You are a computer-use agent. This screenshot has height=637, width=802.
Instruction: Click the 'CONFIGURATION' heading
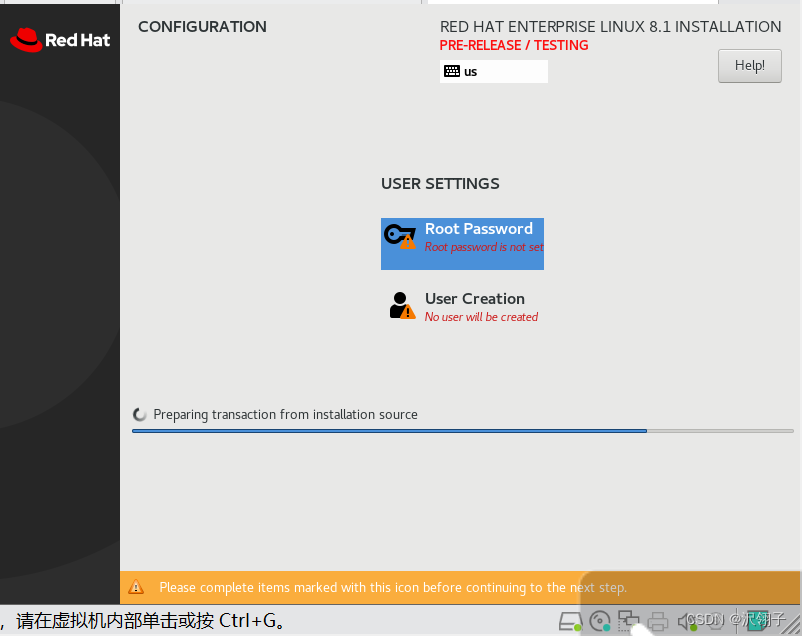(x=202, y=27)
